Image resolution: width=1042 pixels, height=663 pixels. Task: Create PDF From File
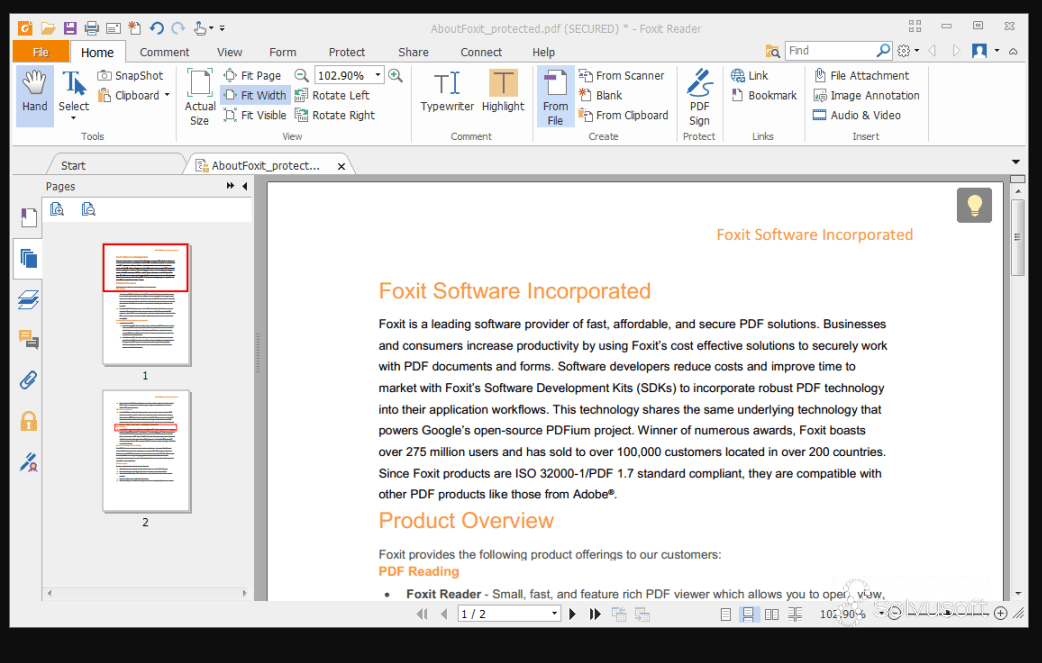555,97
